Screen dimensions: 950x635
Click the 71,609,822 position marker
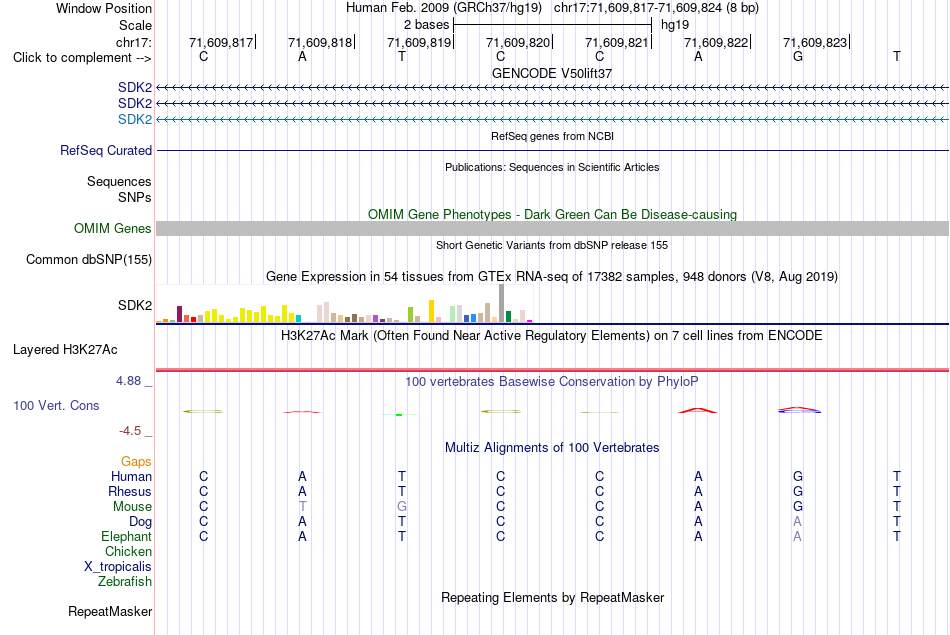[716, 42]
